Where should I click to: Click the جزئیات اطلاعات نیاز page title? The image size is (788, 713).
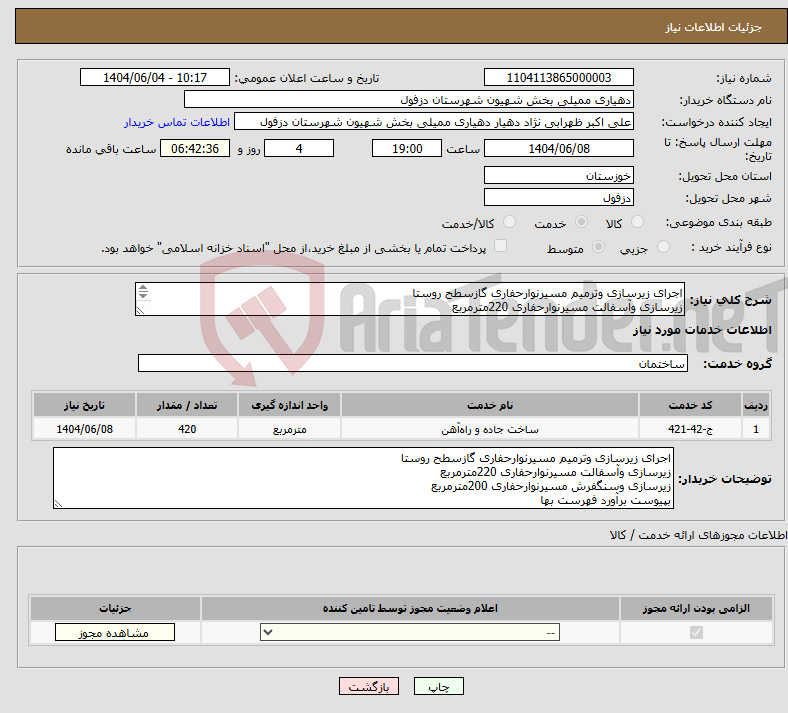click(714, 27)
